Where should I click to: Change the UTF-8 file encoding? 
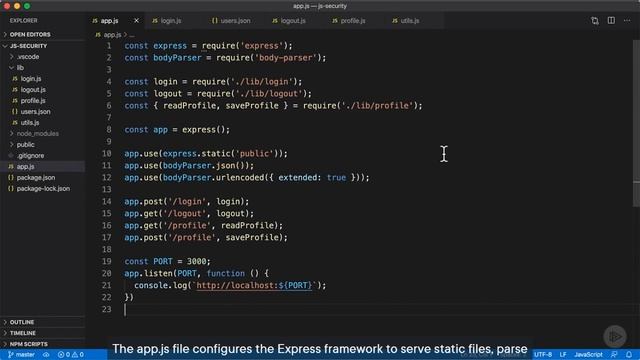[x=543, y=355]
